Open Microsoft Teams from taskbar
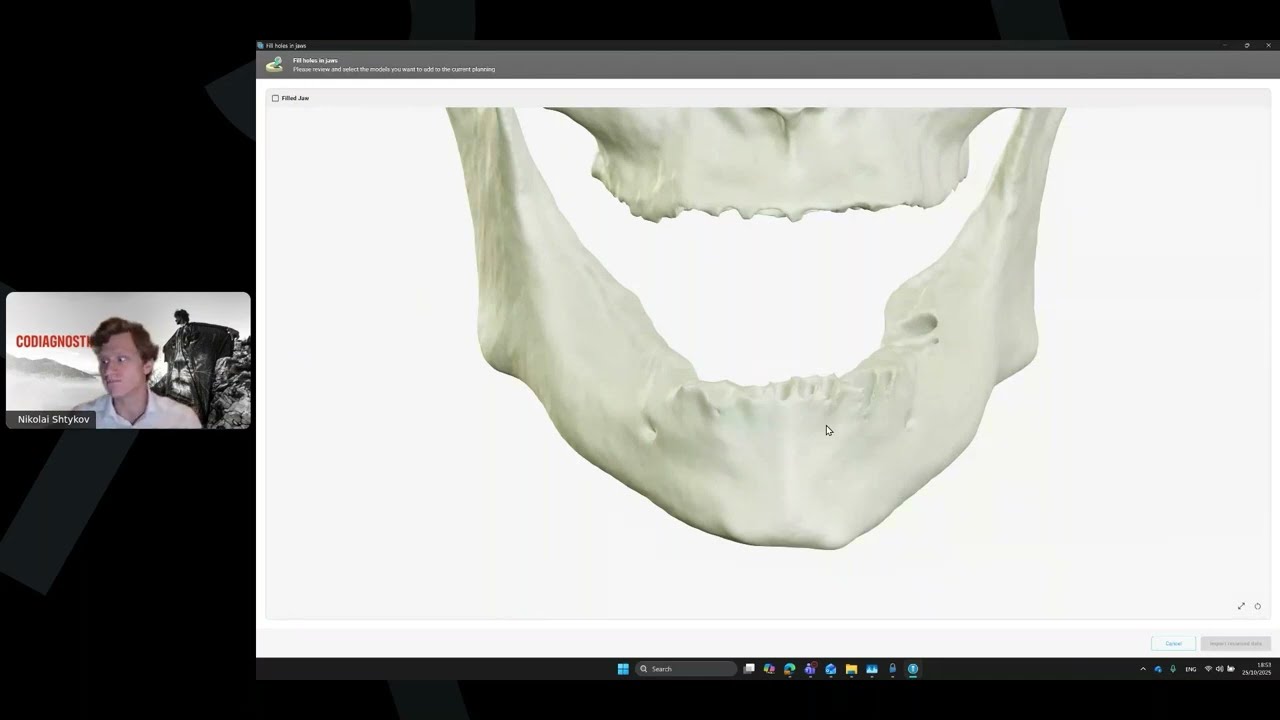Screen dimensions: 1280x720 pyautogui.click(x=810, y=669)
